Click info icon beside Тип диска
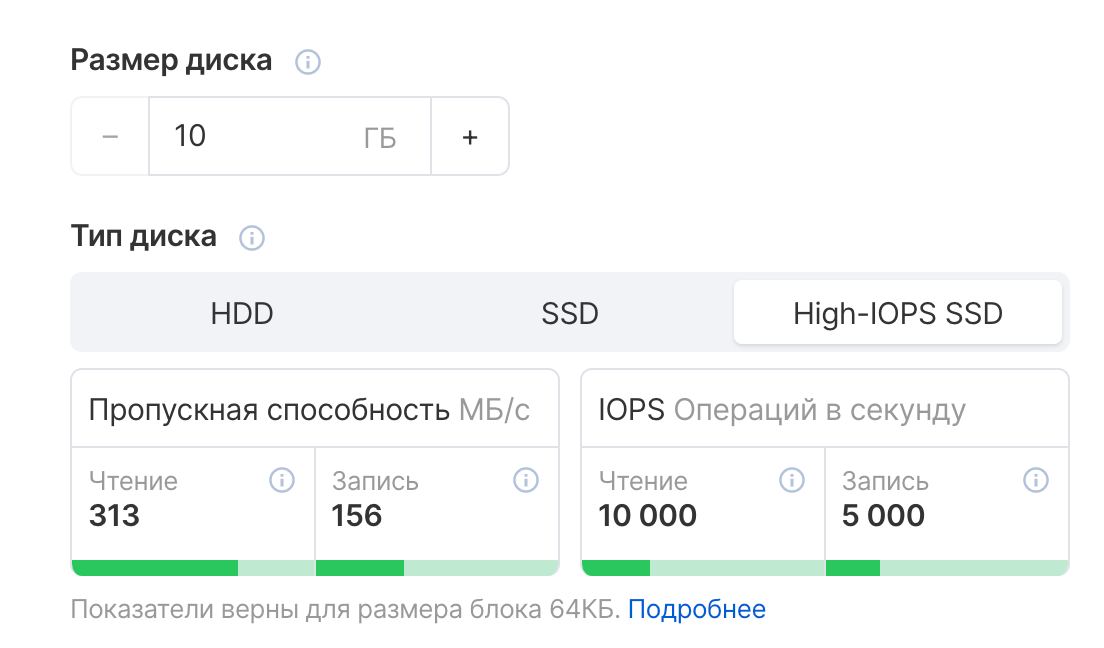Viewport: 1104px width, 648px height. [x=252, y=238]
